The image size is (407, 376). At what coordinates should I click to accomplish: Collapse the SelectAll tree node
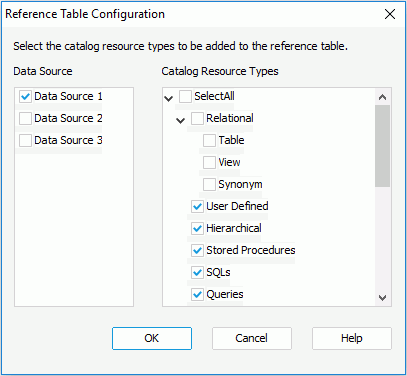[x=169, y=98]
